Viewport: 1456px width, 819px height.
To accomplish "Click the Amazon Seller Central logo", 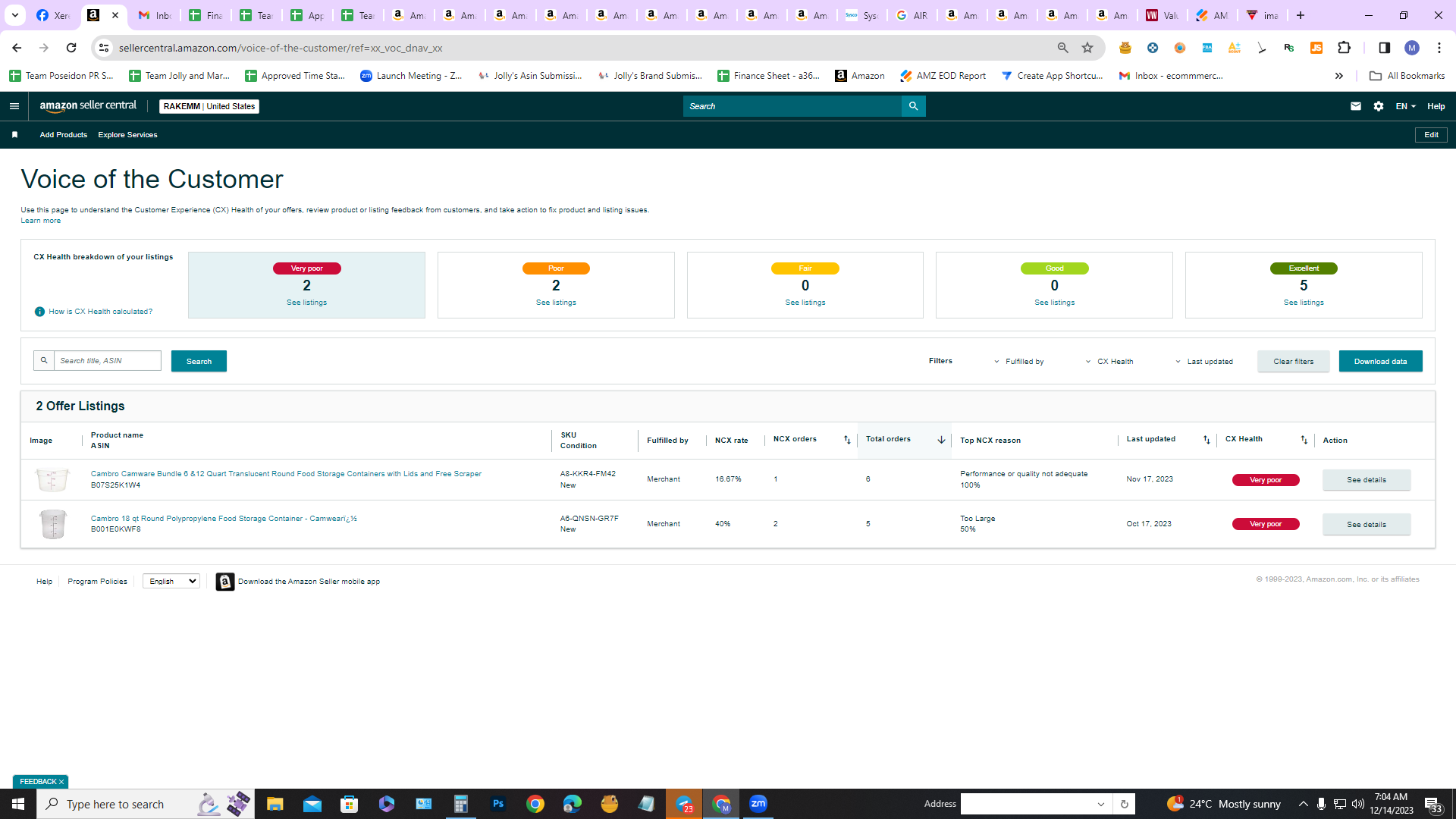I will 88,106.
